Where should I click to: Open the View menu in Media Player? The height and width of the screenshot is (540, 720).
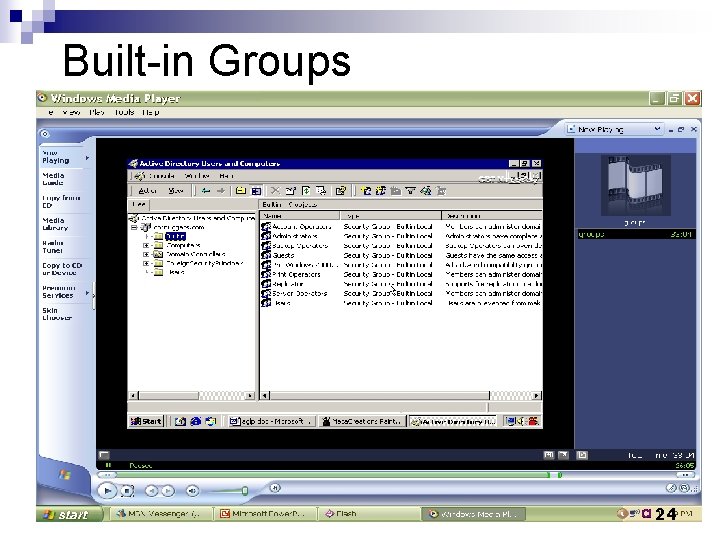[x=71, y=112]
